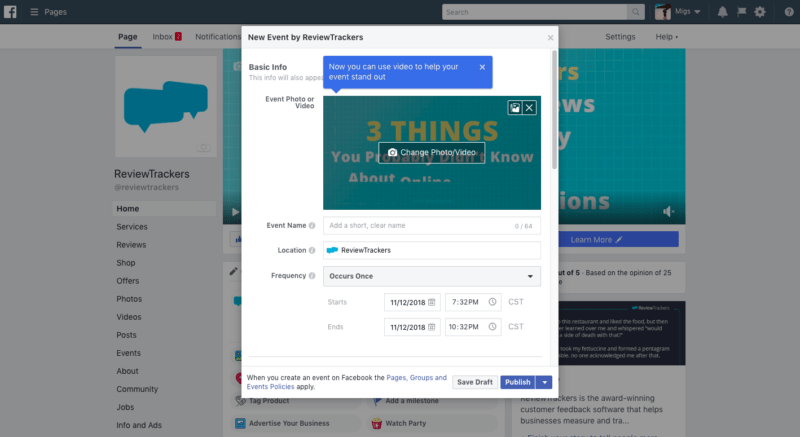Screen dimensions: 800x437
Task: Open the start date calendar icon
Action: click(x=432, y=302)
